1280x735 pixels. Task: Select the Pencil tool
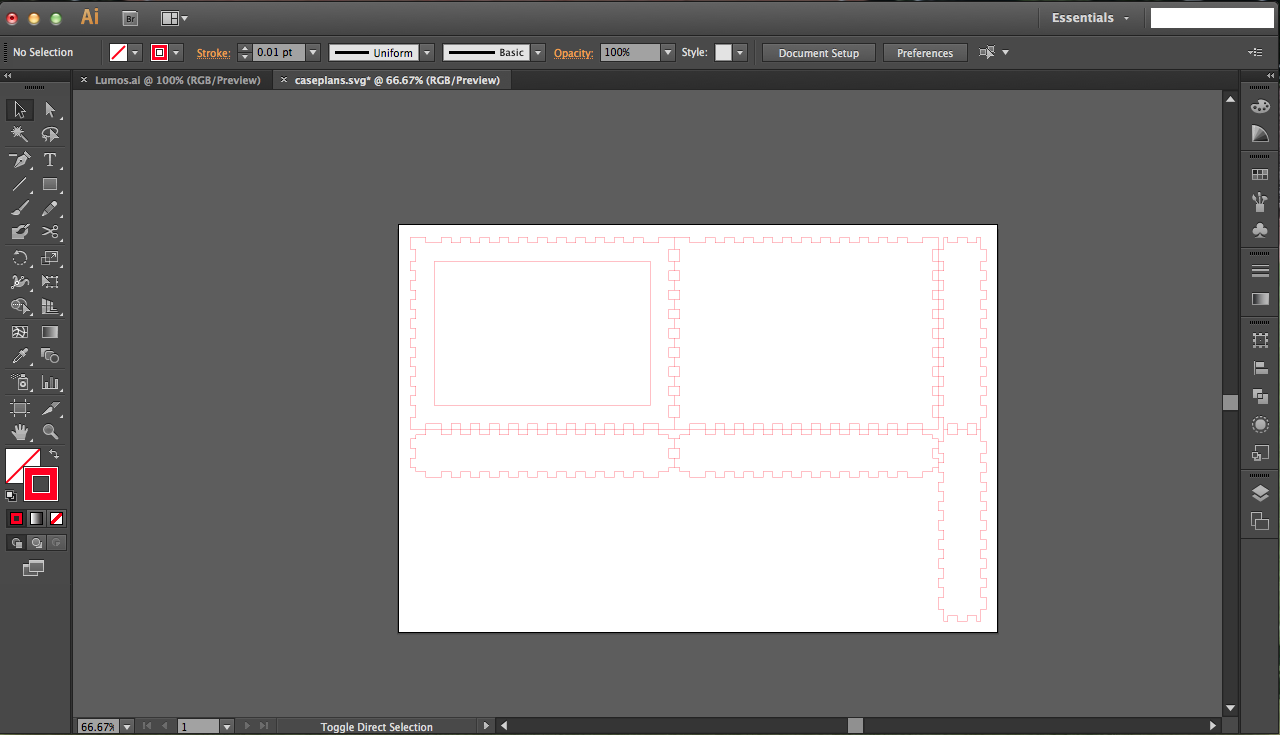click(x=50, y=208)
